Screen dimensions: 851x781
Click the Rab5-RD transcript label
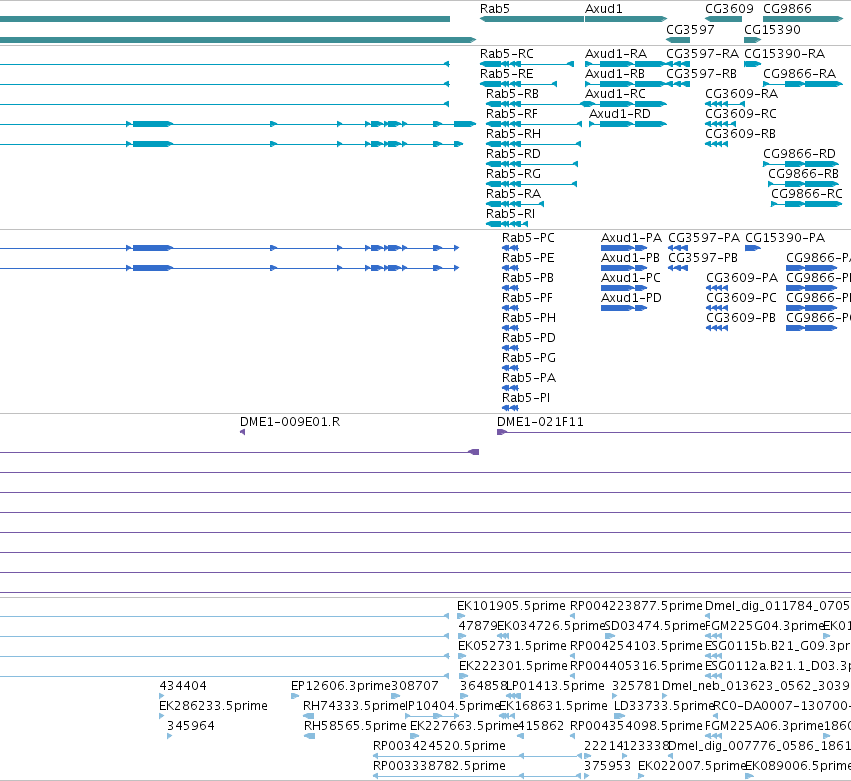point(513,154)
